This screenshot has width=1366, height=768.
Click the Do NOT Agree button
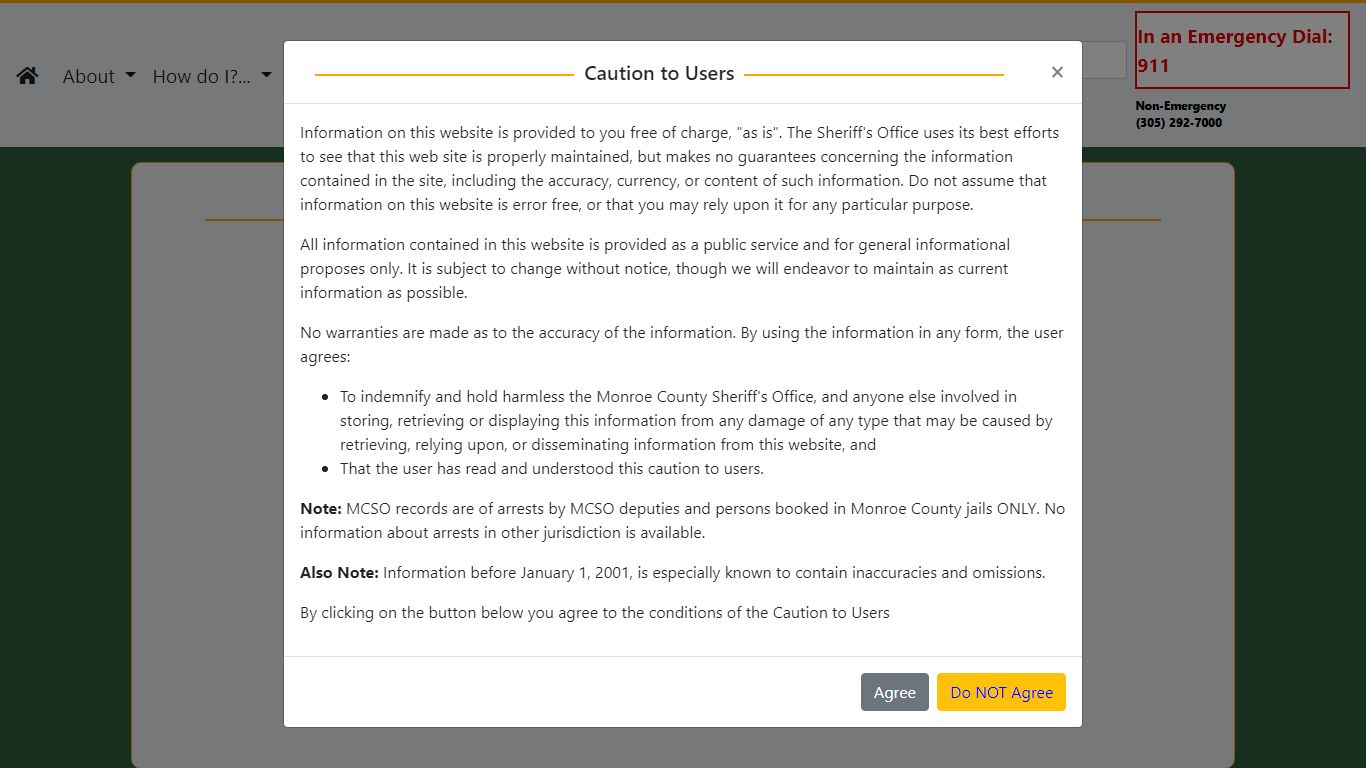point(1001,692)
